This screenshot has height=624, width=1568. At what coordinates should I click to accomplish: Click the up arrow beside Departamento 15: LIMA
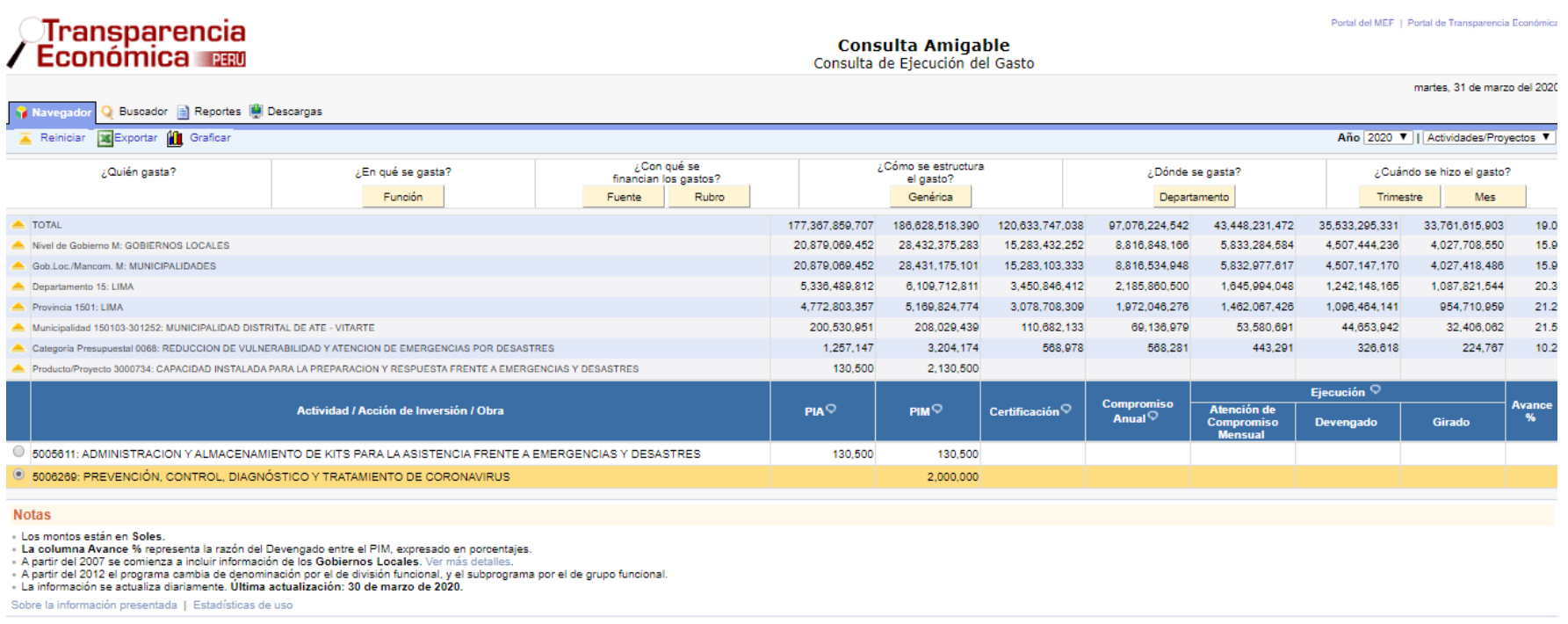[x=18, y=287]
